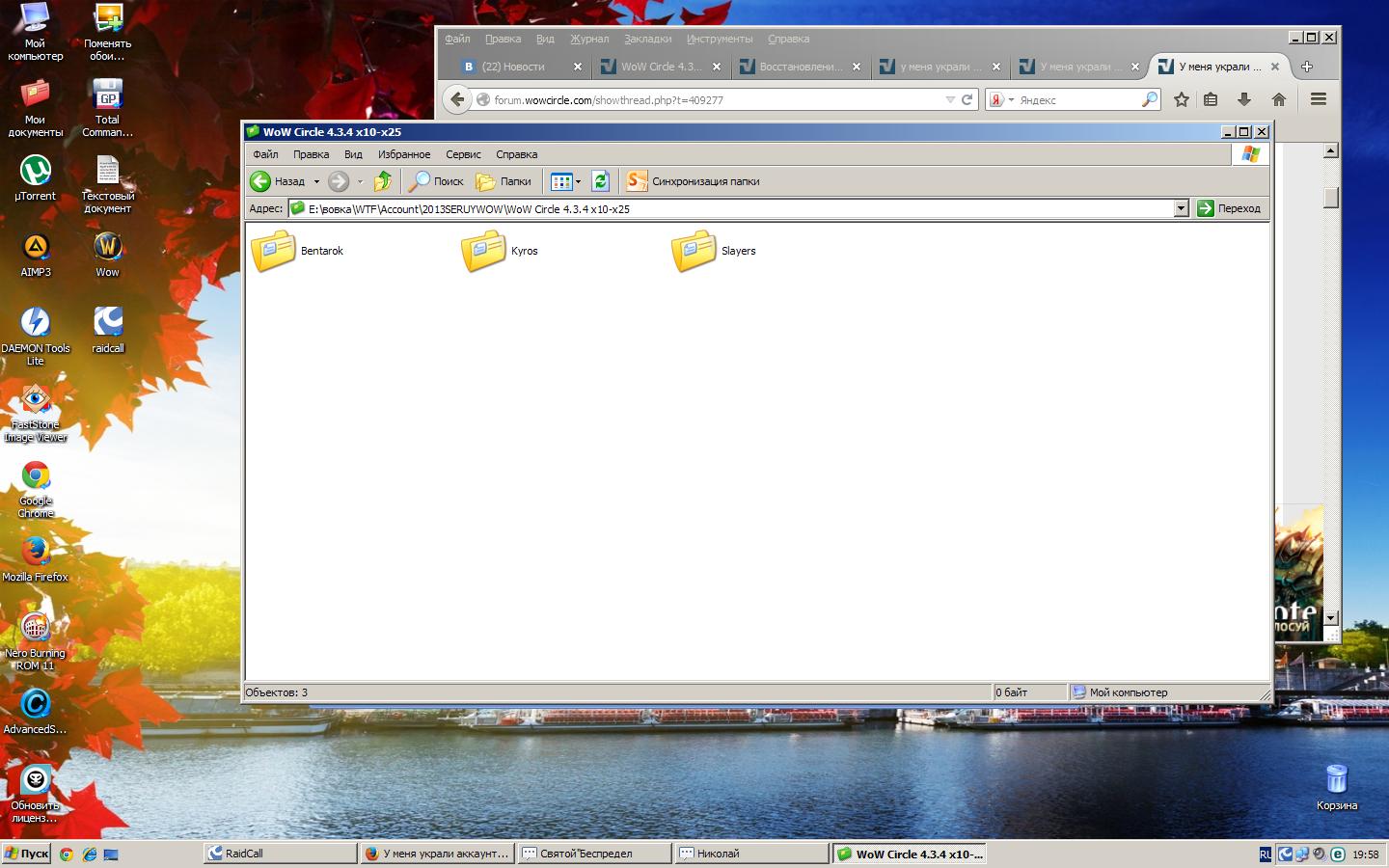The height and width of the screenshot is (868, 1389).
Task: Click Синхронизация папки toolbar button
Action: tap(693, 181)
